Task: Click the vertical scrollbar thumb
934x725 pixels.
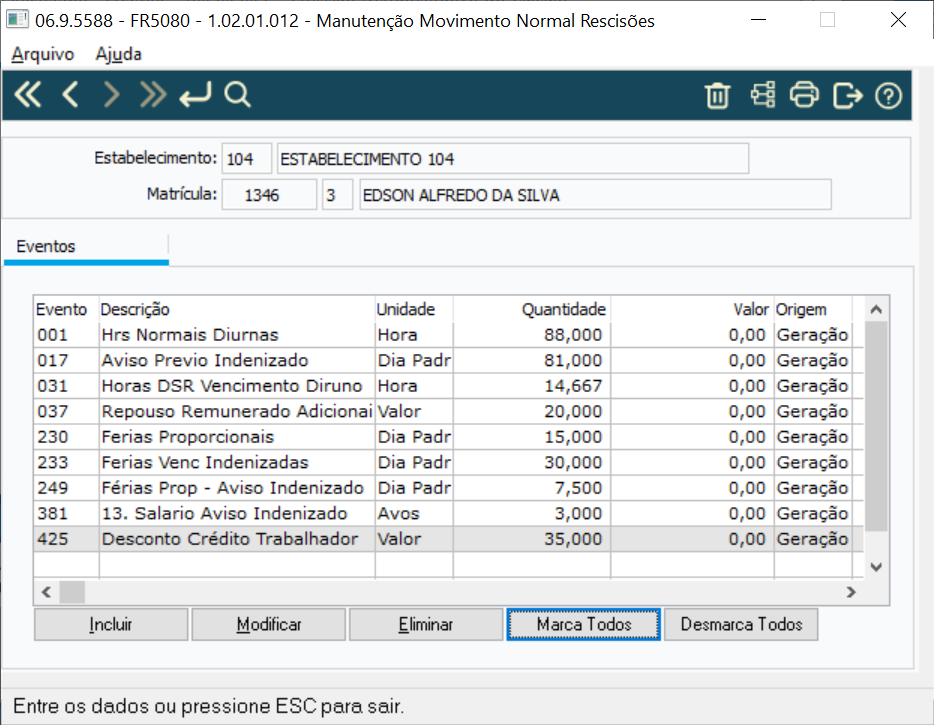Action: pos(876,426)
